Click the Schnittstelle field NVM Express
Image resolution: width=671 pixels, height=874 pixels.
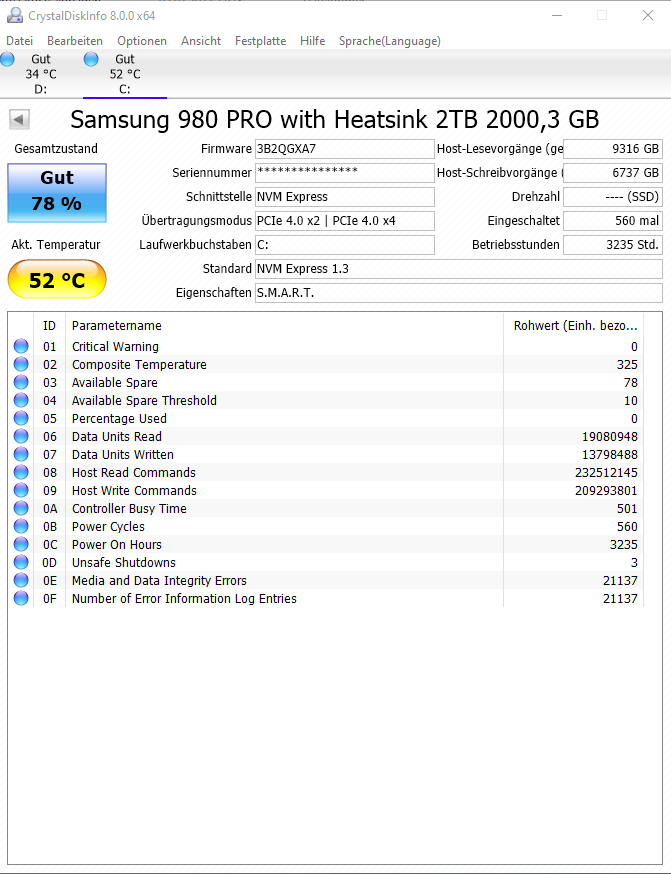344,197
